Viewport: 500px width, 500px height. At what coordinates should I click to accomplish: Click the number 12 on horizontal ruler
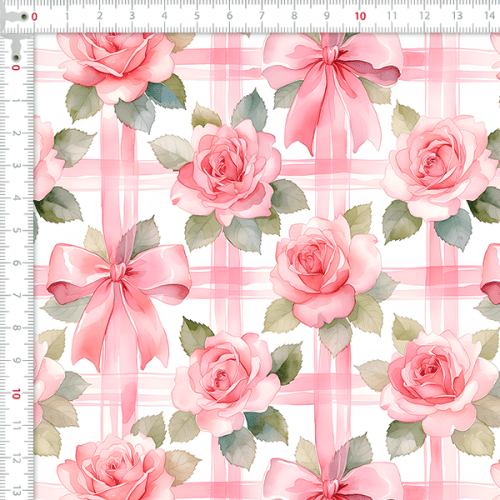pyautogui.click(x=424, y=16)
